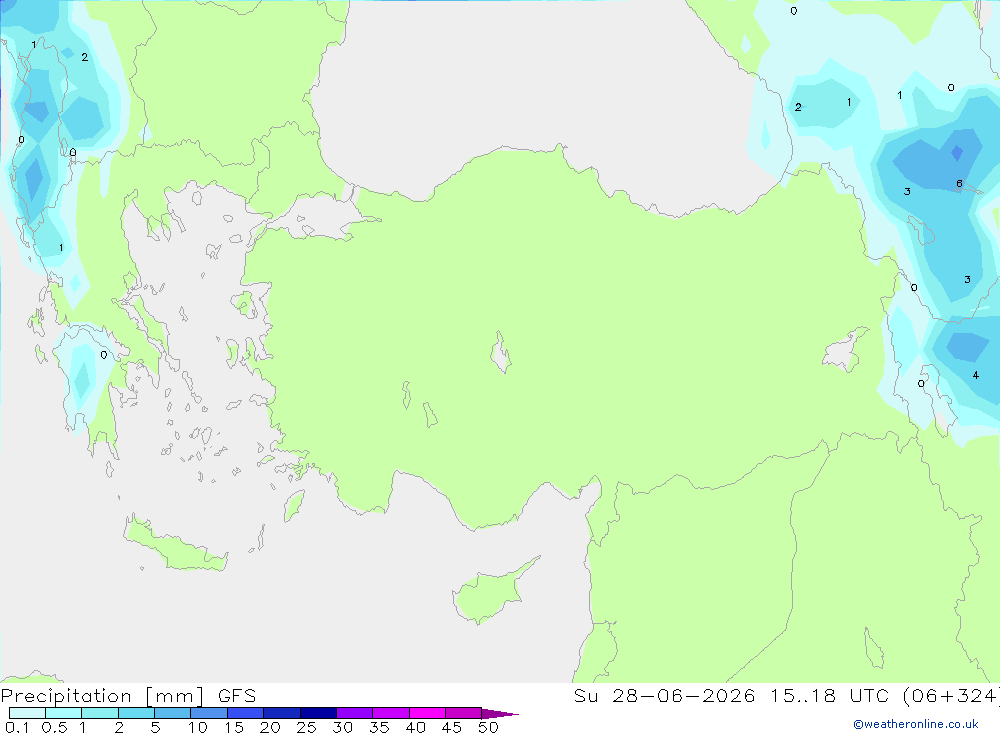1000x733 pixels.
Task: Click the "0.1" legend scale label
Action: (17, 727)
